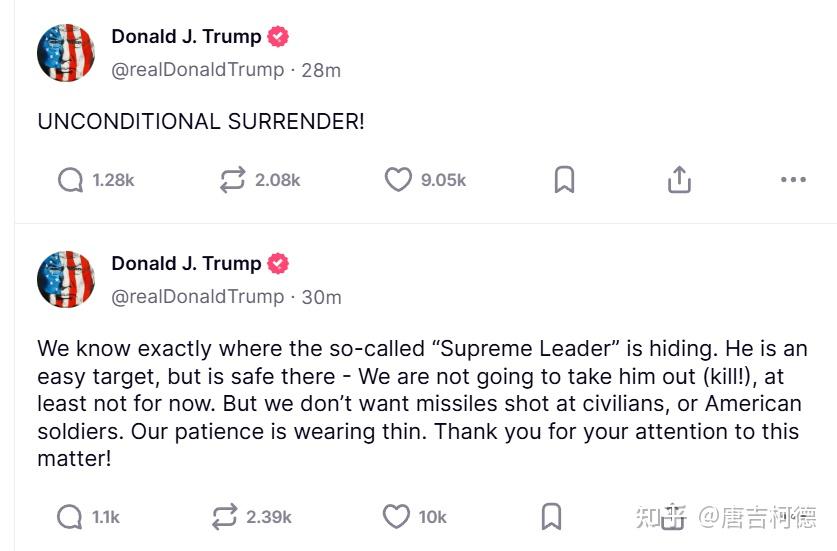Image resolution: width=837 pixels, height=551 pixels.
Task: Like the UNCONDITIONAL SURRENDER post
Action: coord(398,179)
